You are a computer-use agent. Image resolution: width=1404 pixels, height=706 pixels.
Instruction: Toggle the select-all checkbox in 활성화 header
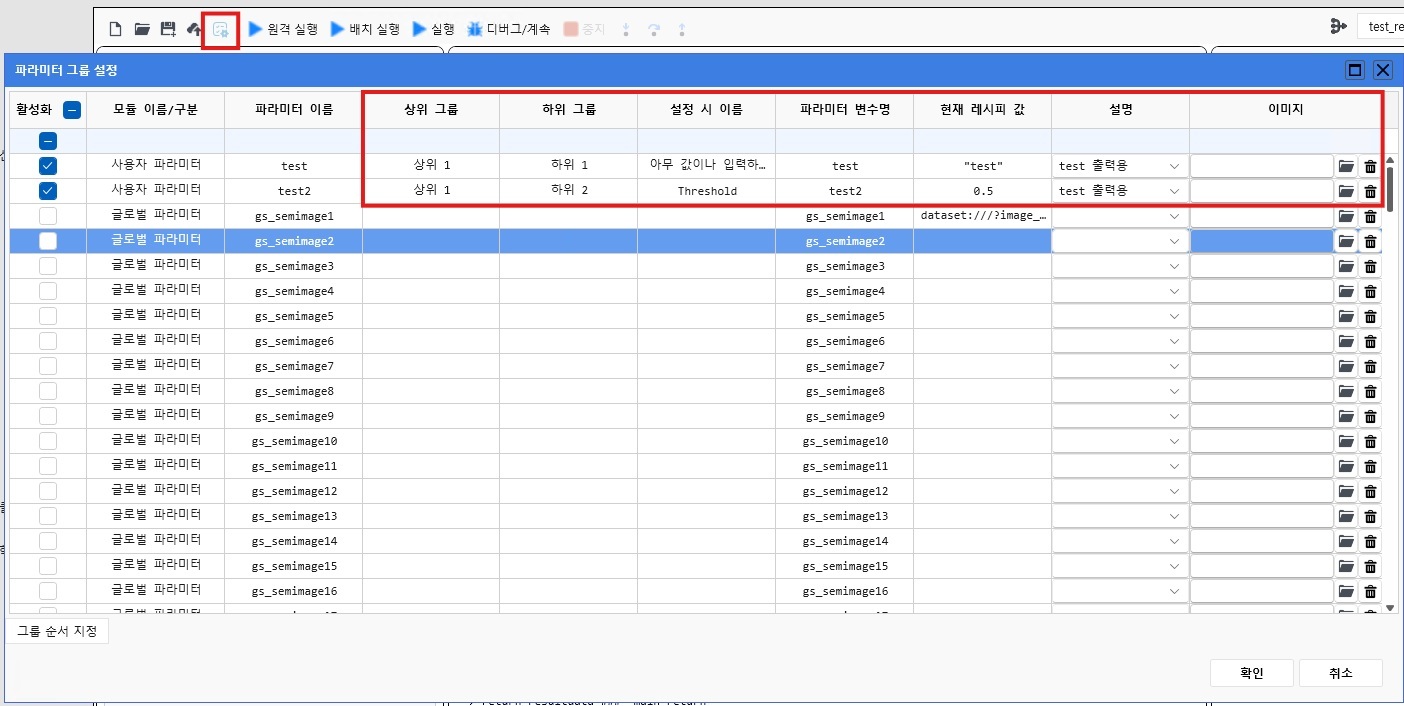coord(70,110)
